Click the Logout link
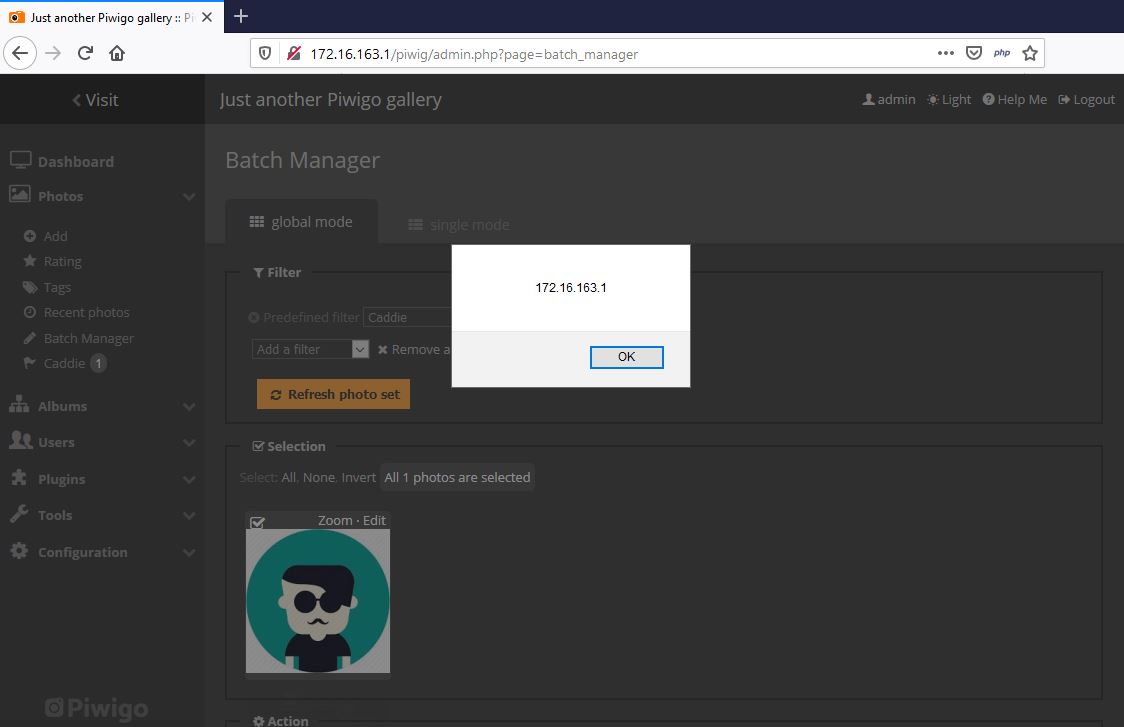The height and width of the screenshot is (727, 1124). pos(1087,100)
